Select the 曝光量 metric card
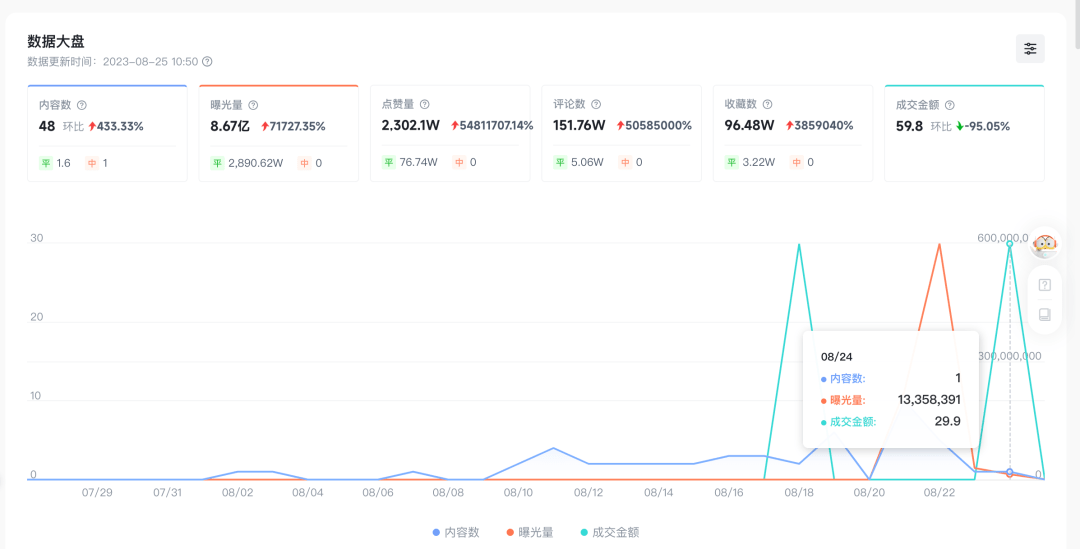 278,133
